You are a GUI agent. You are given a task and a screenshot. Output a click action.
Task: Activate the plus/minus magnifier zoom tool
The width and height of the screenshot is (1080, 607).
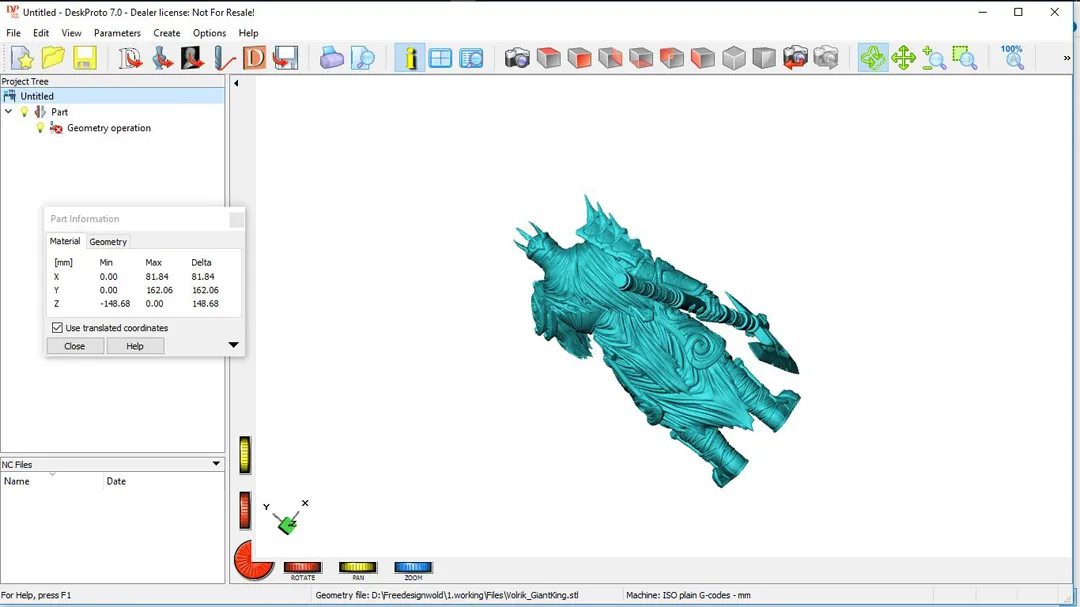(934, 59)
